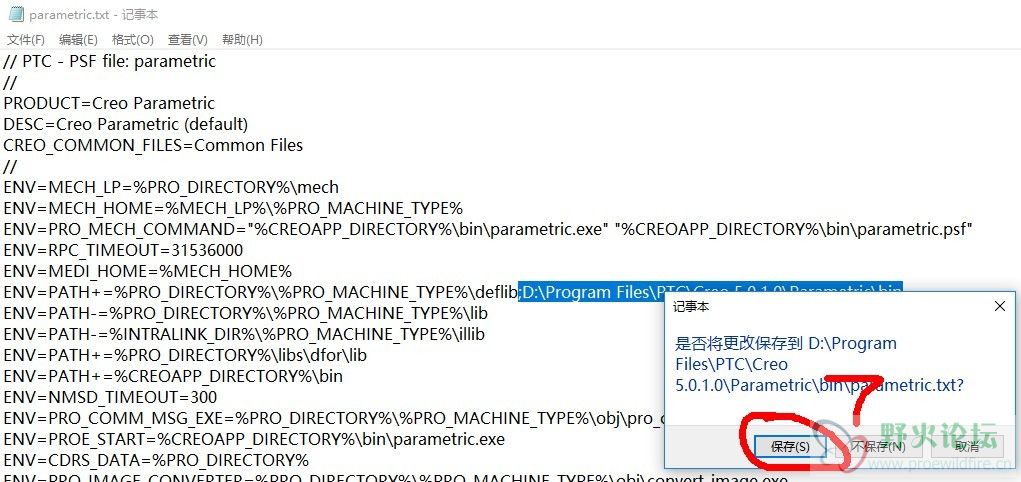Click the line DESC=Creo Parametric (default)
Image resolution: width=1021 pixels, height=482 pixels.
(x=126, y=124)
